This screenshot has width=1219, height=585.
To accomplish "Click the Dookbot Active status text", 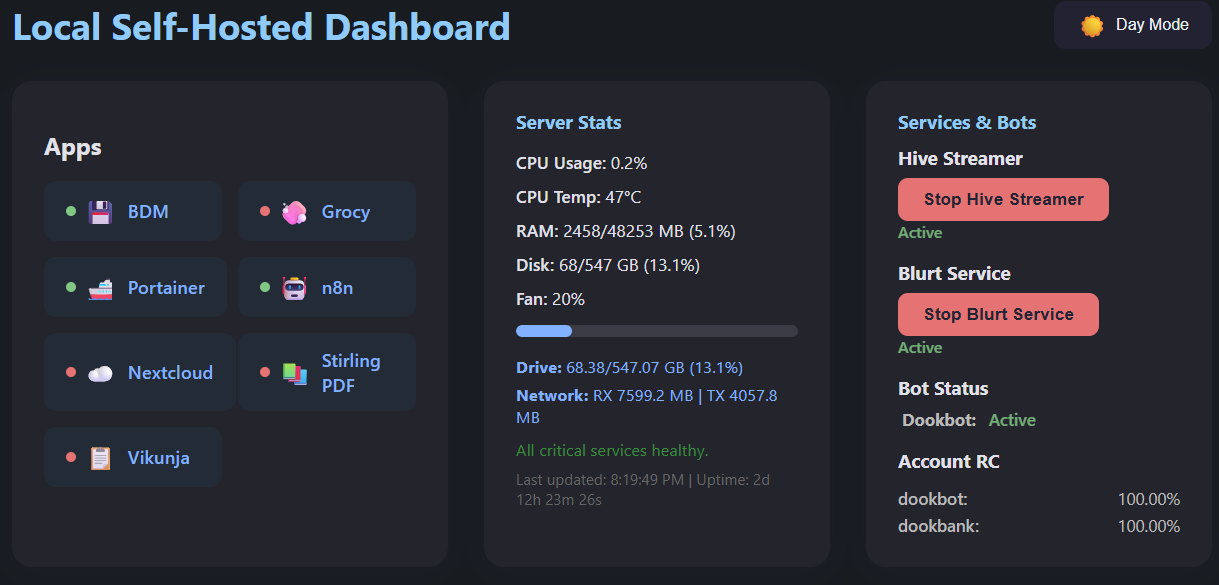I will (1012, 420).
